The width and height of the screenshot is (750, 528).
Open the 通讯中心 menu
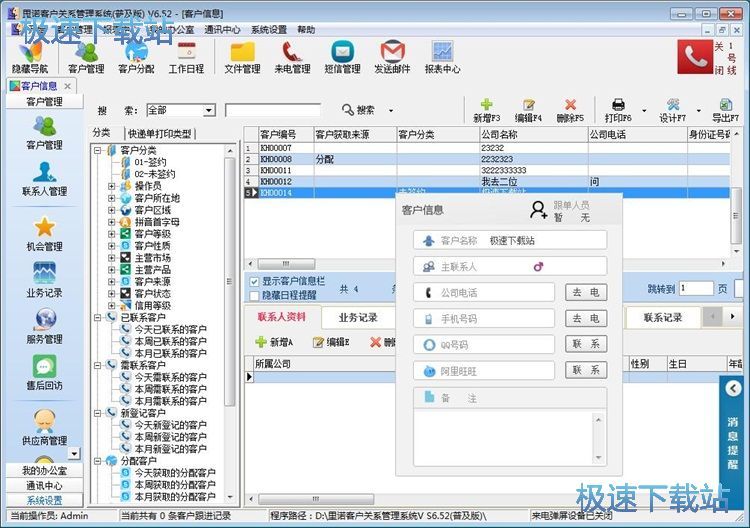[x=222, y=30]
